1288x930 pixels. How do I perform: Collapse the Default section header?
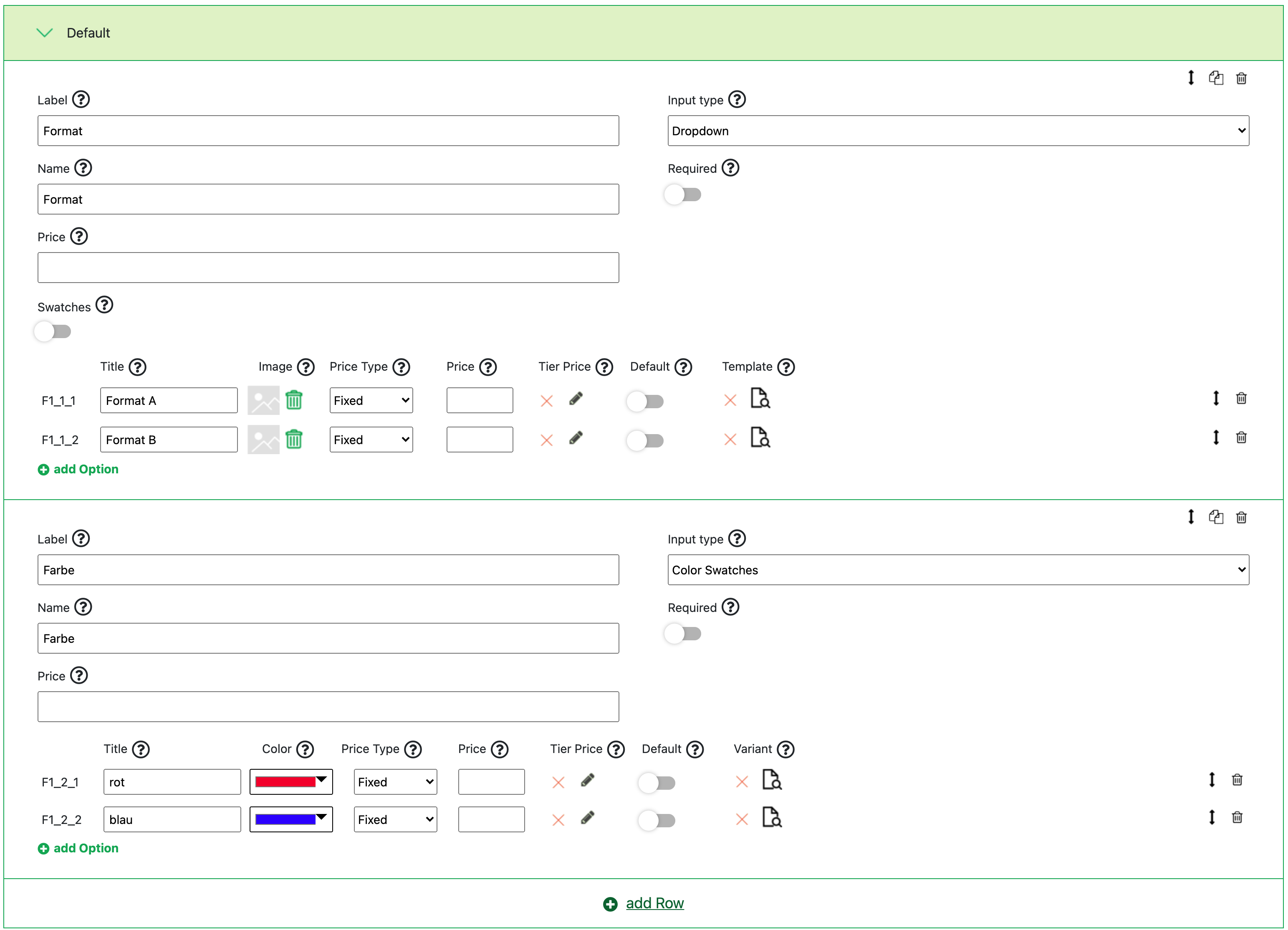(45, 33)
